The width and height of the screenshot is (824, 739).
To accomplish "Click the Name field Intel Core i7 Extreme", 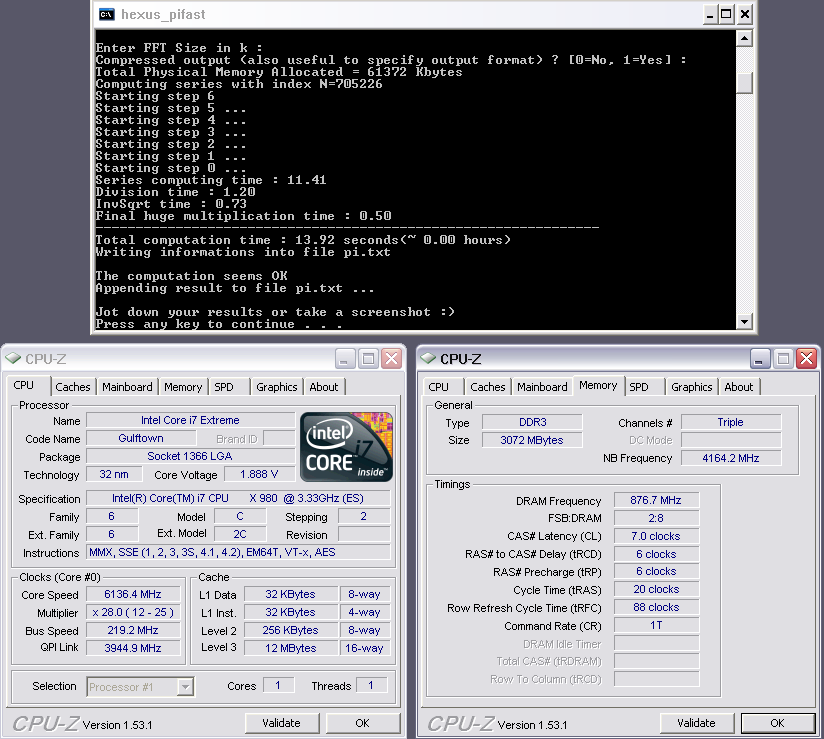I will pos(190,420).
